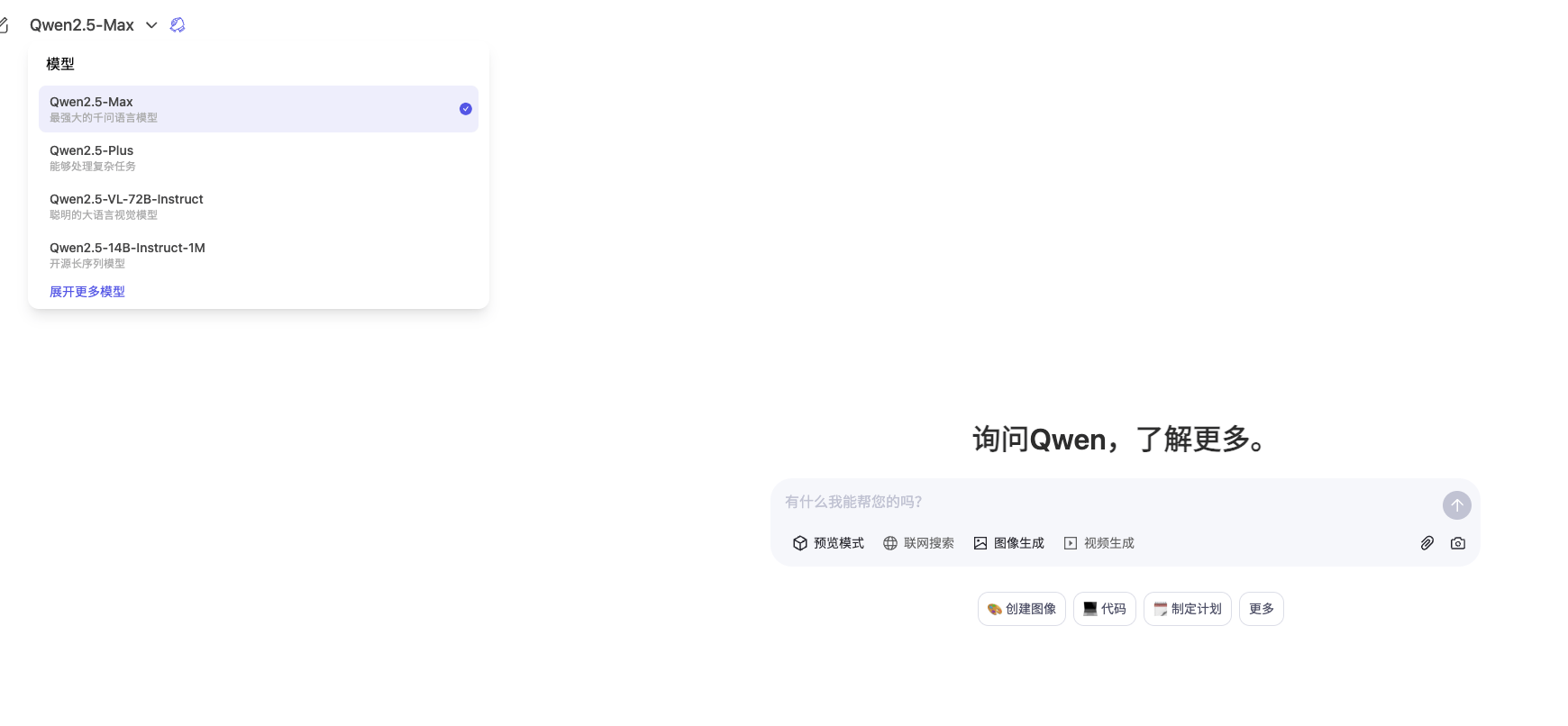
Task: Pick the Qwen2.5-14B-Instruct-1M model
Action: click(259, 255)
